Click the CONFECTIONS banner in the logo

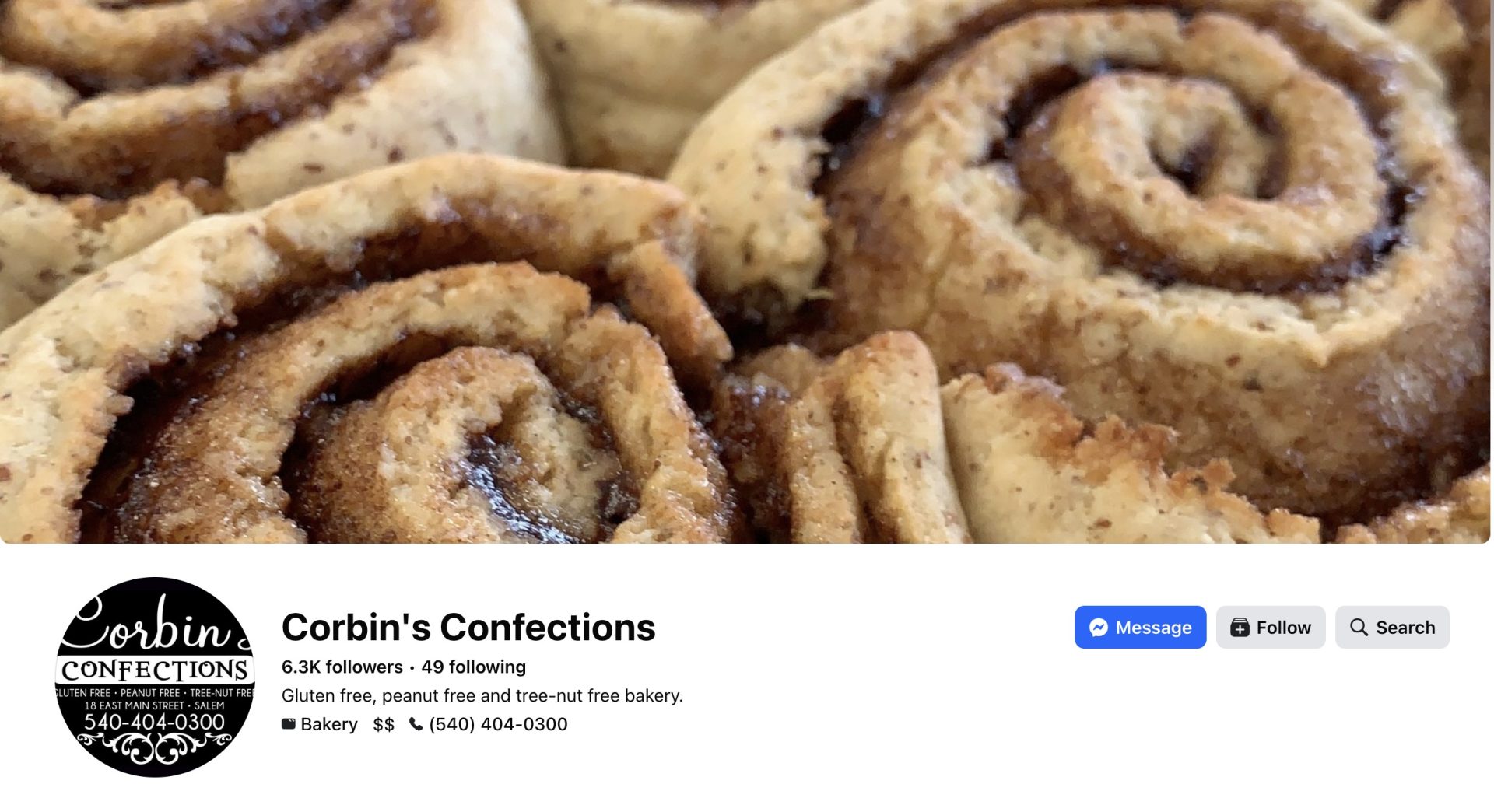[155, 670]
